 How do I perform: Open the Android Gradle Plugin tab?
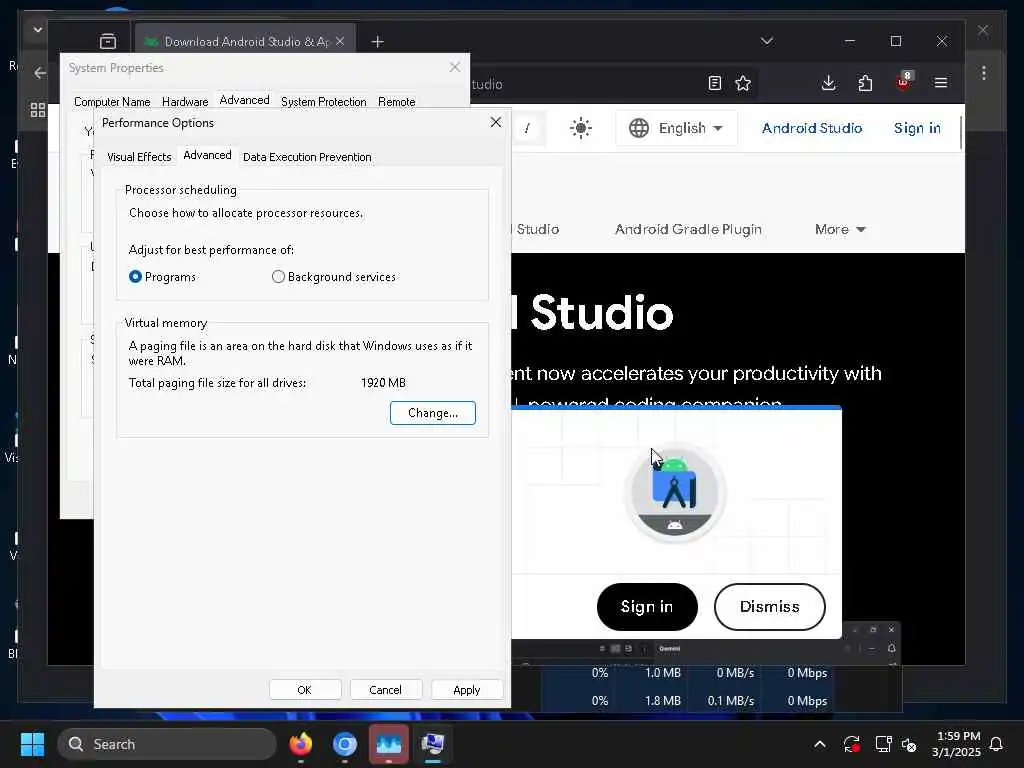click(688, 229)
